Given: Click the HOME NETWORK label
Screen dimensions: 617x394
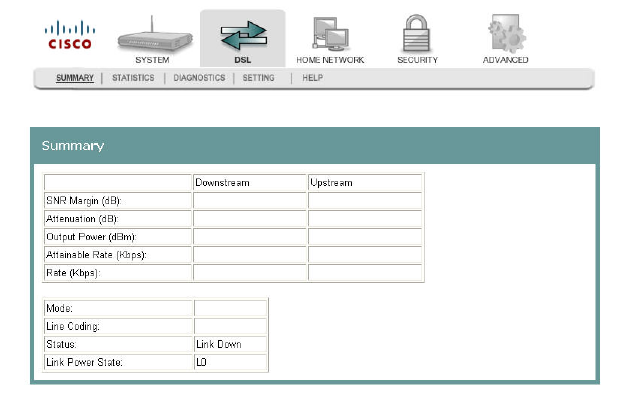Looking at the screenshot, I should click(330, 60).
